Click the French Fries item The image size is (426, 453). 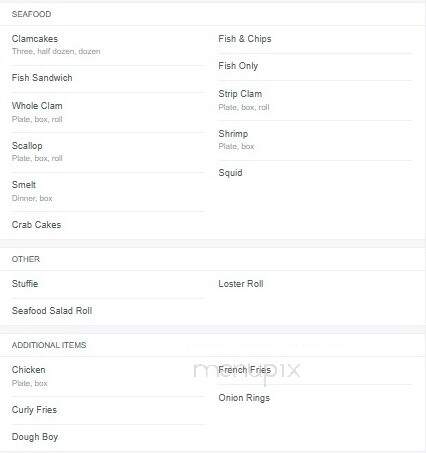pyautogui.click(x=244, y=370)
